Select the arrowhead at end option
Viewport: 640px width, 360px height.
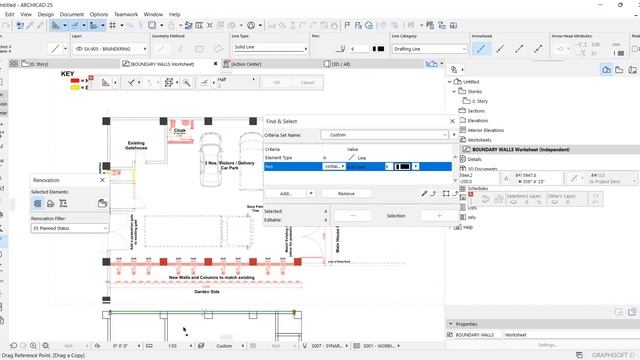[519, 49]
